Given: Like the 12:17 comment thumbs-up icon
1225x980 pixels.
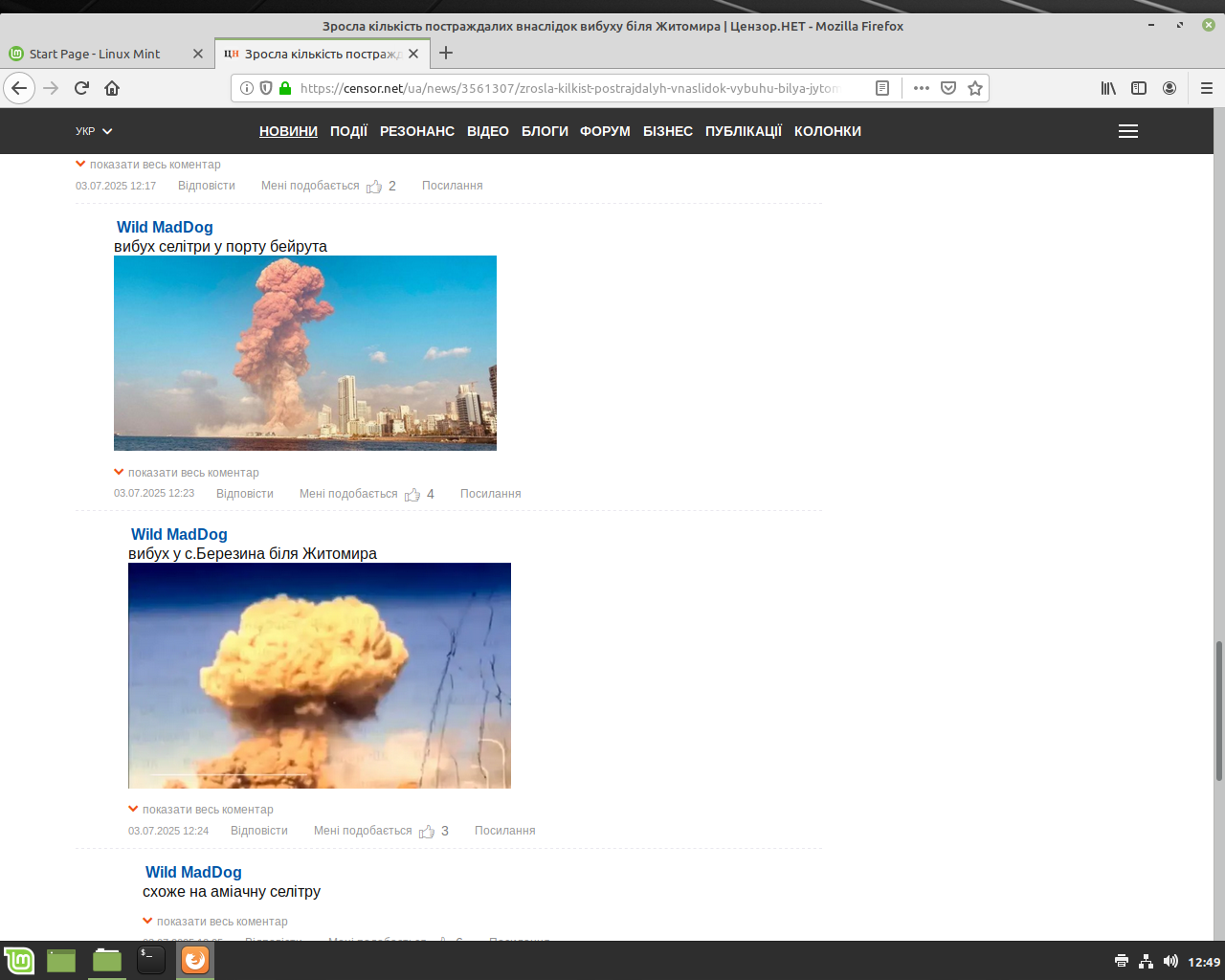Looking at the screenshot, I should [x=374, y=186].
